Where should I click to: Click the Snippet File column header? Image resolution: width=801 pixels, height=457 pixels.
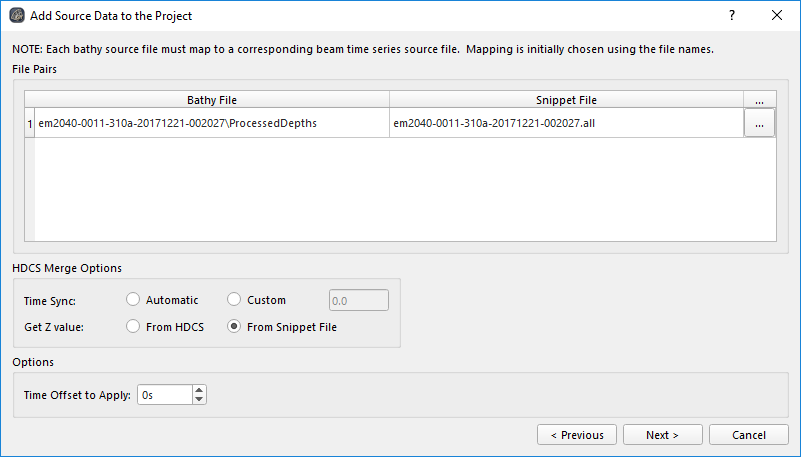coord(566,100)
